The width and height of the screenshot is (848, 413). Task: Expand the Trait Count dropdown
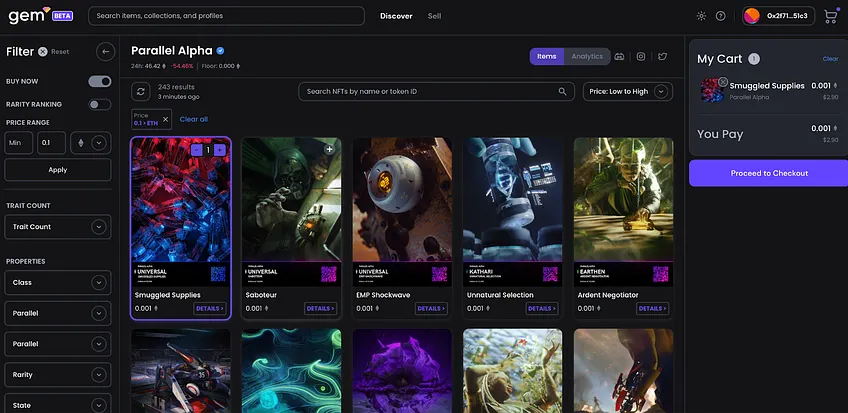[58, 227]
